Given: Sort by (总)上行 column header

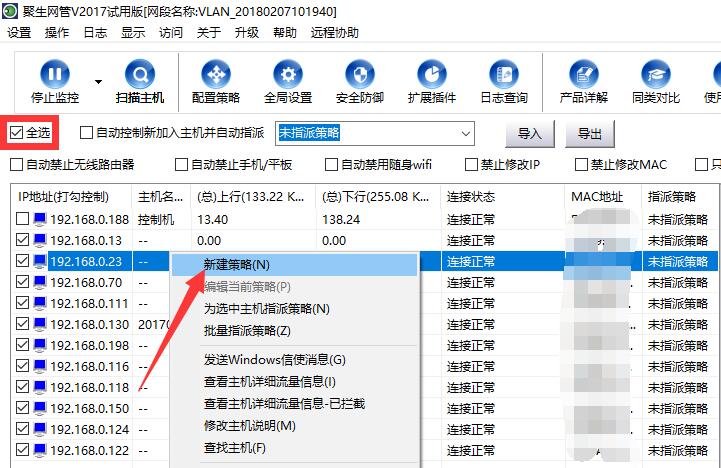Looking at the screenshot, I should click(x=253, y=197).
